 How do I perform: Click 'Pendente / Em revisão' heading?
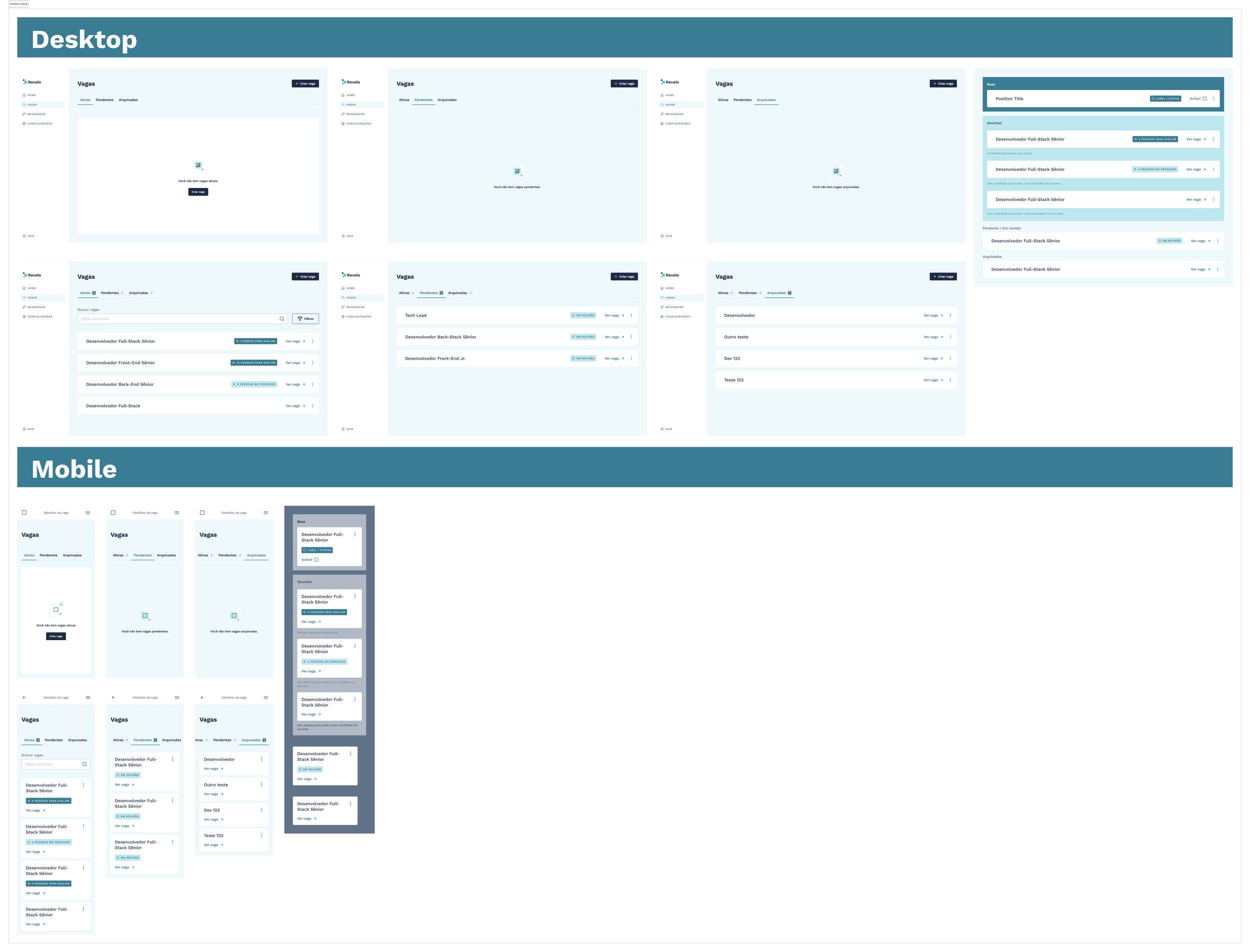tap(1001, 228)
